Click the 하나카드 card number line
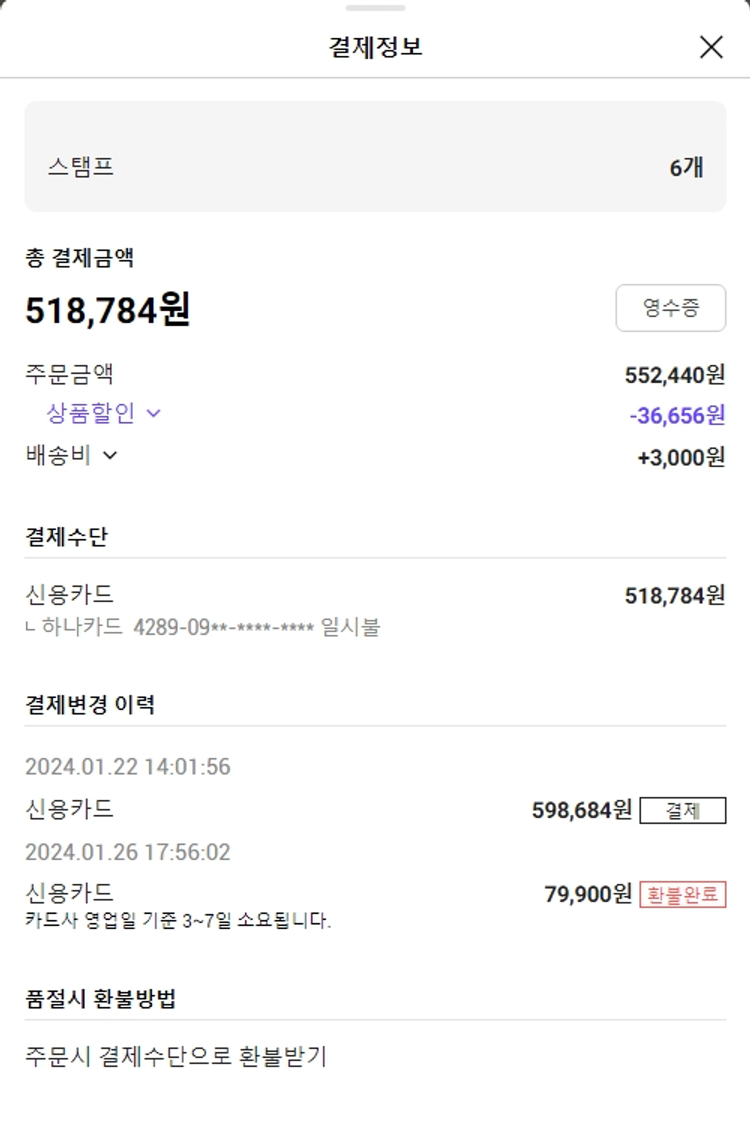 202,628
